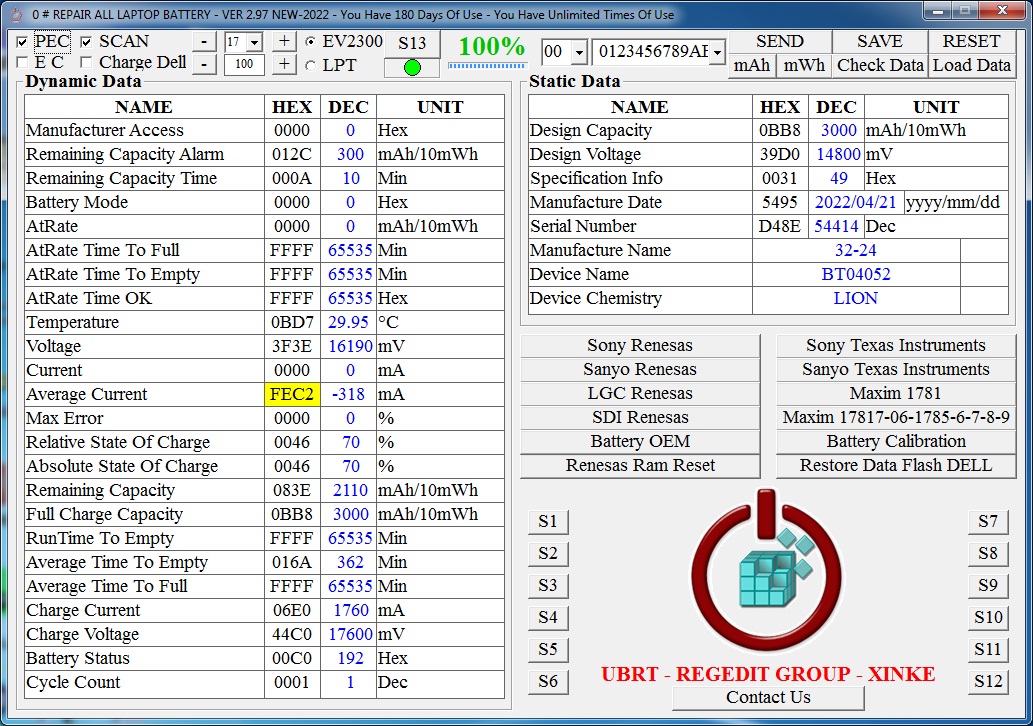Viewport: 1033px width, 726px height.
Task: Click the progress bar under 100%
Action: click(x=488, y=66)
